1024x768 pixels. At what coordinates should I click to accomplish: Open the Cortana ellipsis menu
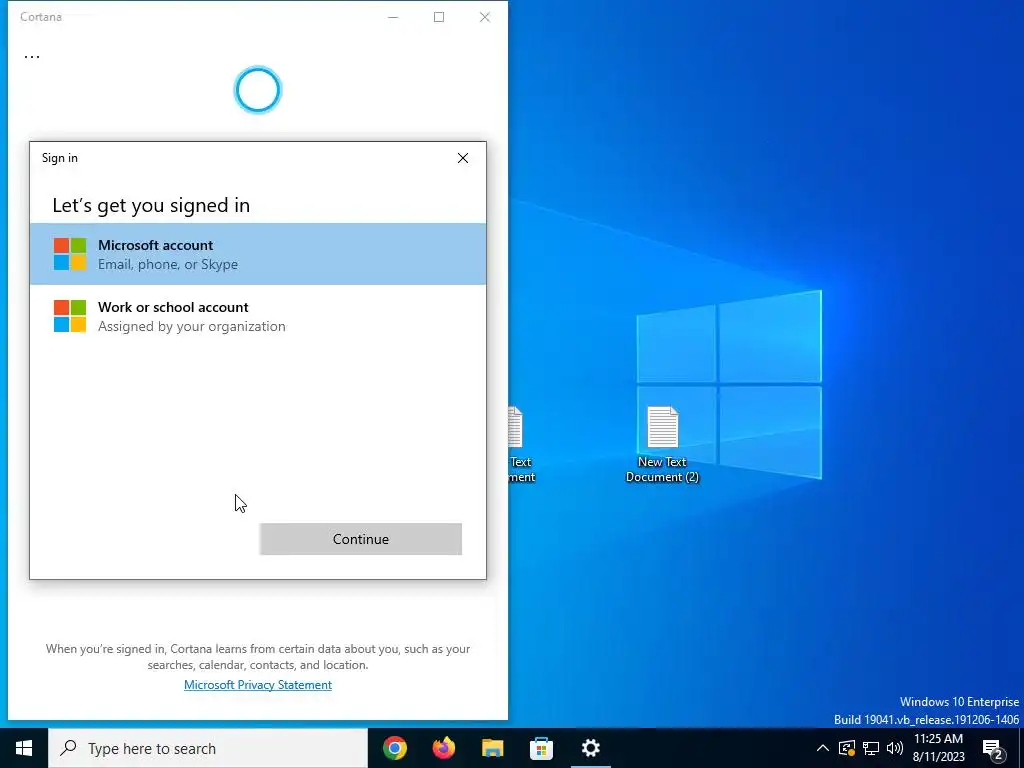pyautogui.click(x=32, y=57)
